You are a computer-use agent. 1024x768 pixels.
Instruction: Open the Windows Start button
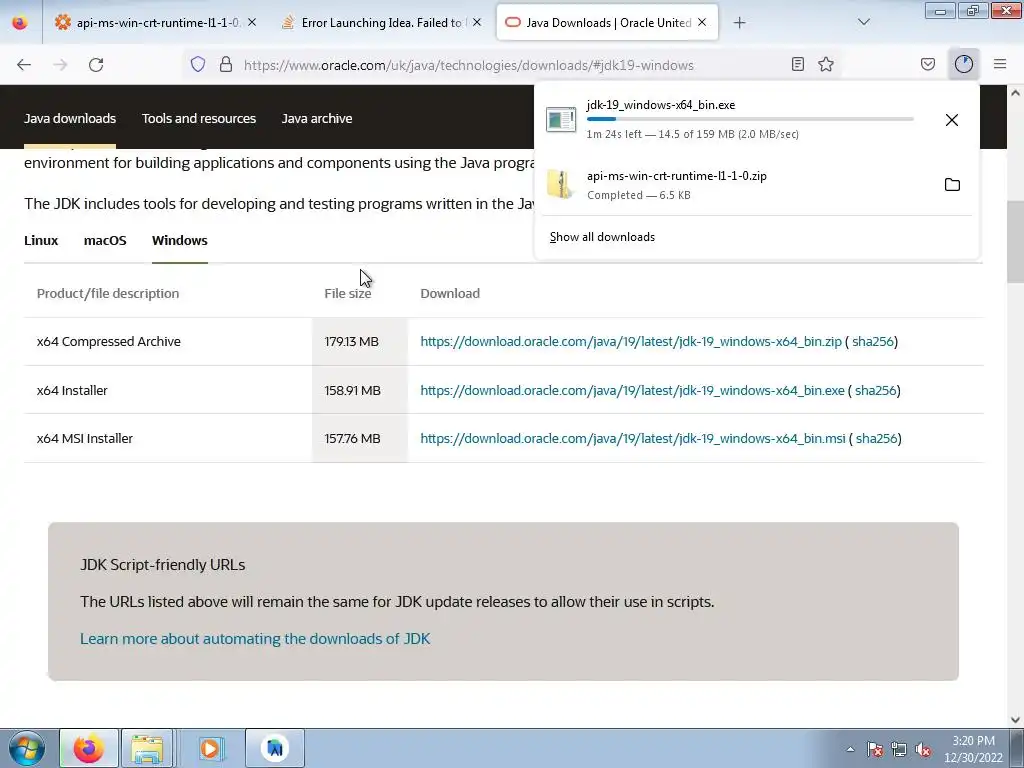point(26,748)
